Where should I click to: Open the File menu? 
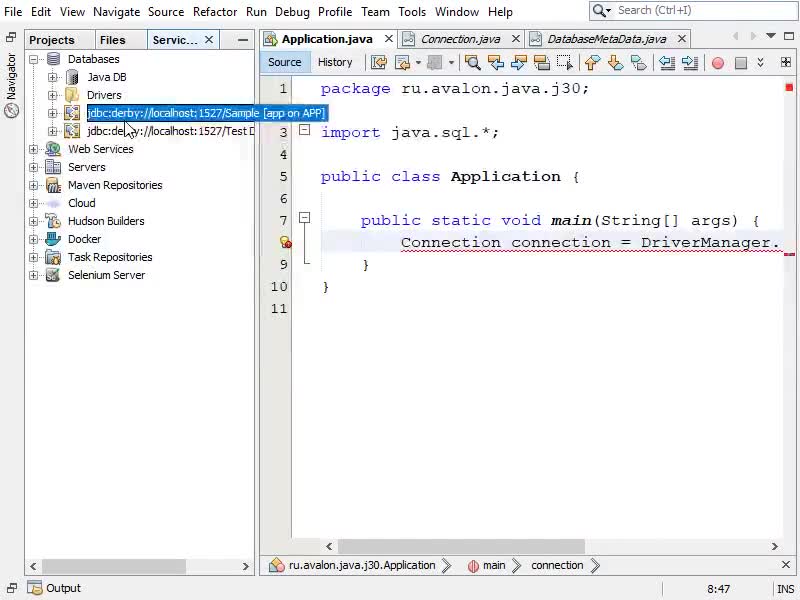[x=13, y=12]
